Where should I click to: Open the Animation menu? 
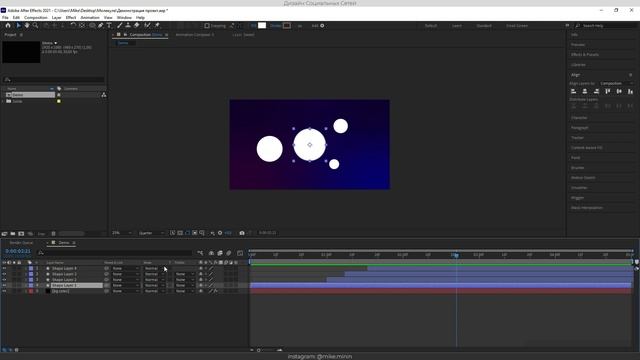(x=90, y=18)
